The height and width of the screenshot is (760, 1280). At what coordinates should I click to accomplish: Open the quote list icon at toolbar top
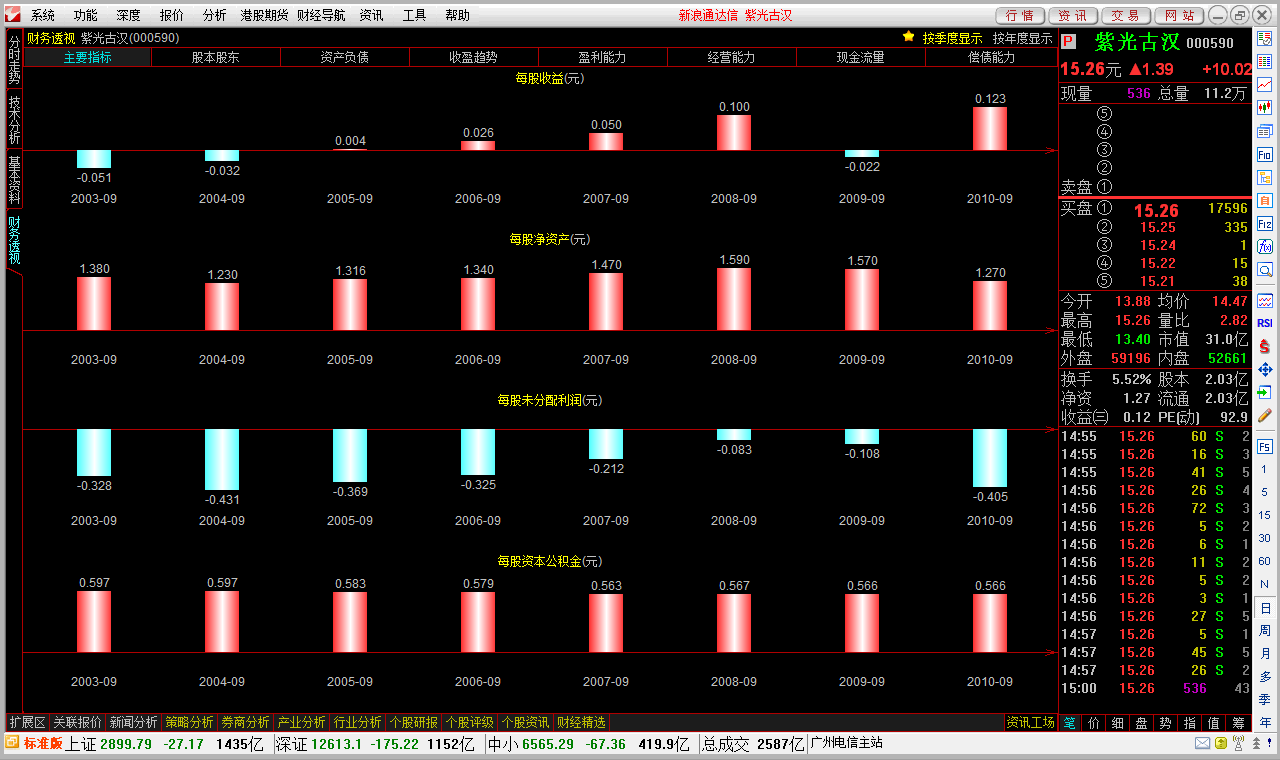1265,38
